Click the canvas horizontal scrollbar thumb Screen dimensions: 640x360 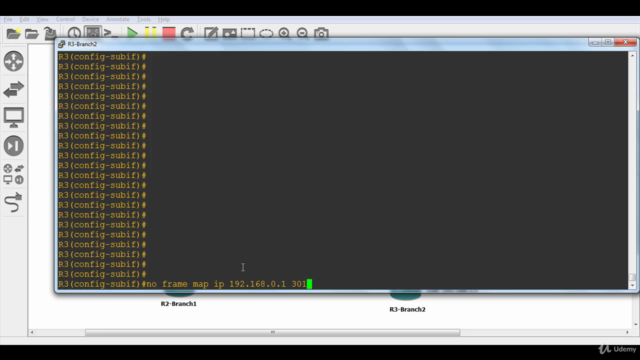273,332
